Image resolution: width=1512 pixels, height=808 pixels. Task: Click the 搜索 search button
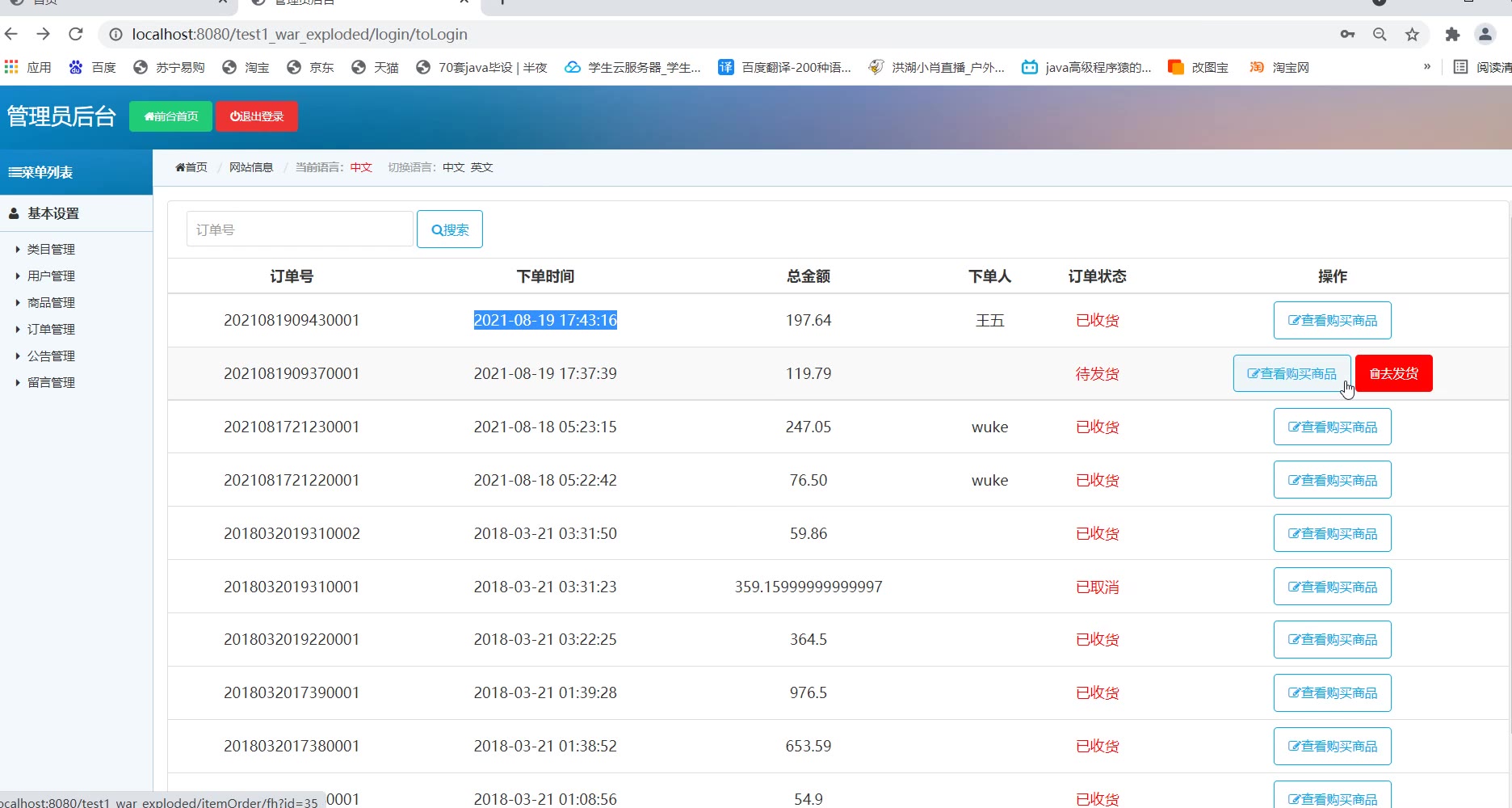pos(450,229)
